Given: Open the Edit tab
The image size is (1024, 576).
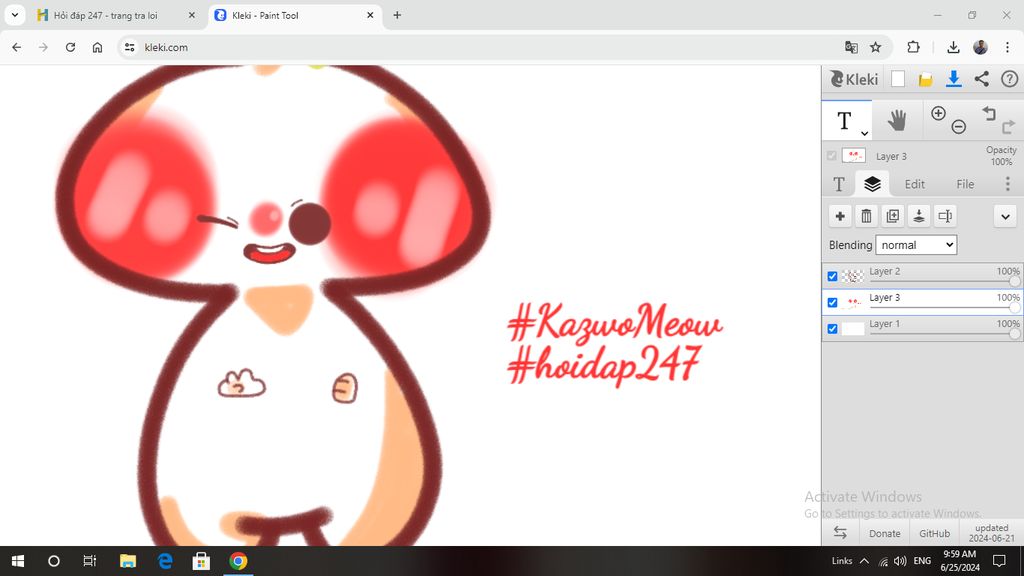Looking at the screenshot, I should tap(914, 184).
